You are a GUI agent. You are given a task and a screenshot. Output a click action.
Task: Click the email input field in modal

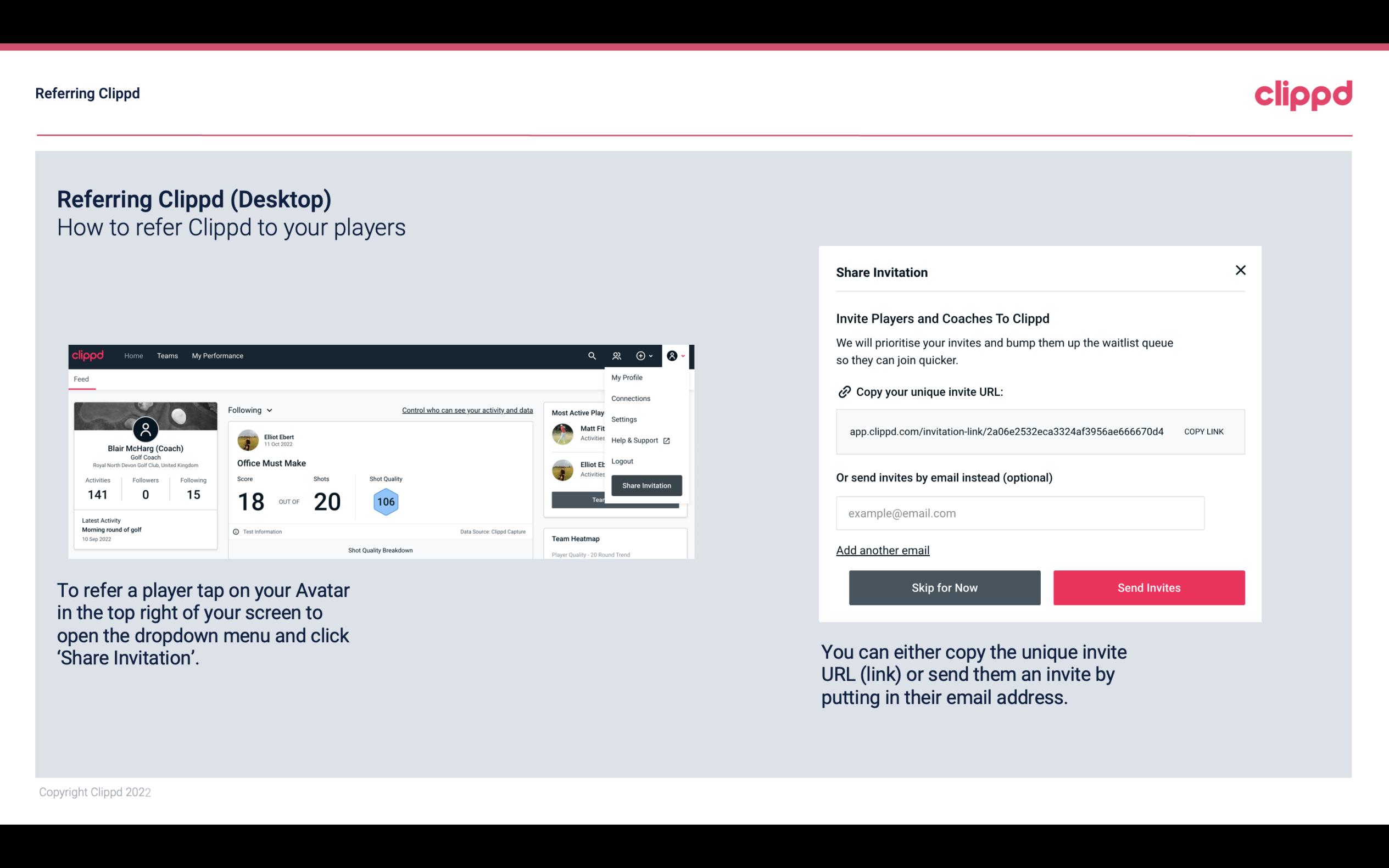tap(1019, 513)
